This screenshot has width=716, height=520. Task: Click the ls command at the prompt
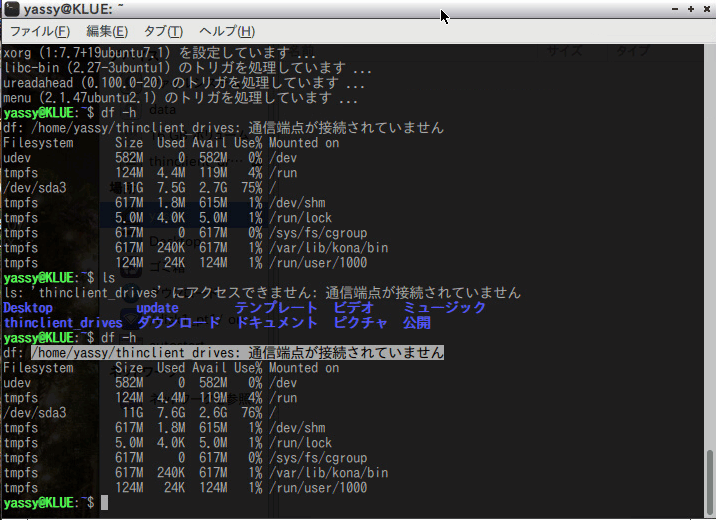(109, 278)
